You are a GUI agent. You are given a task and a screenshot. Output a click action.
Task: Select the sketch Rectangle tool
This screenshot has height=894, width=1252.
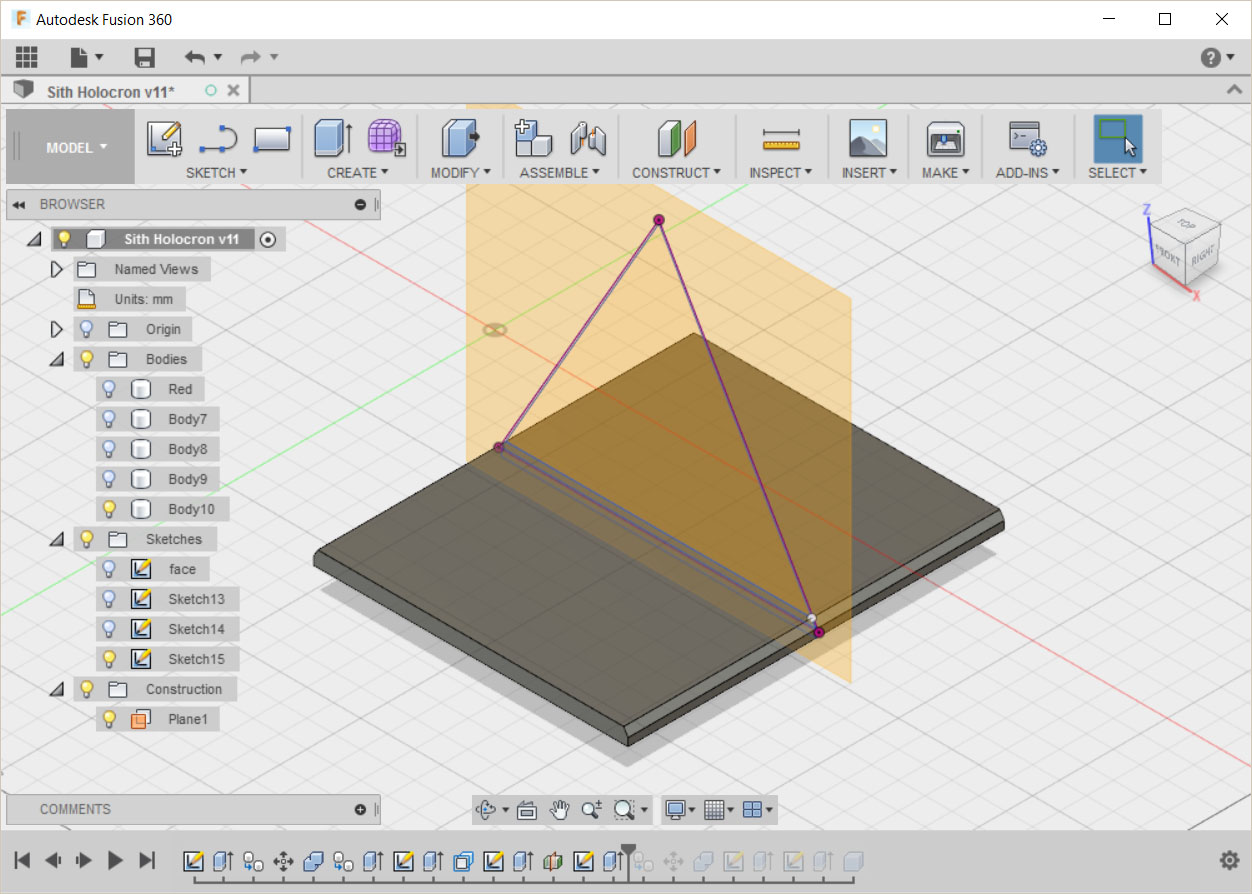(x=272, y=139)
